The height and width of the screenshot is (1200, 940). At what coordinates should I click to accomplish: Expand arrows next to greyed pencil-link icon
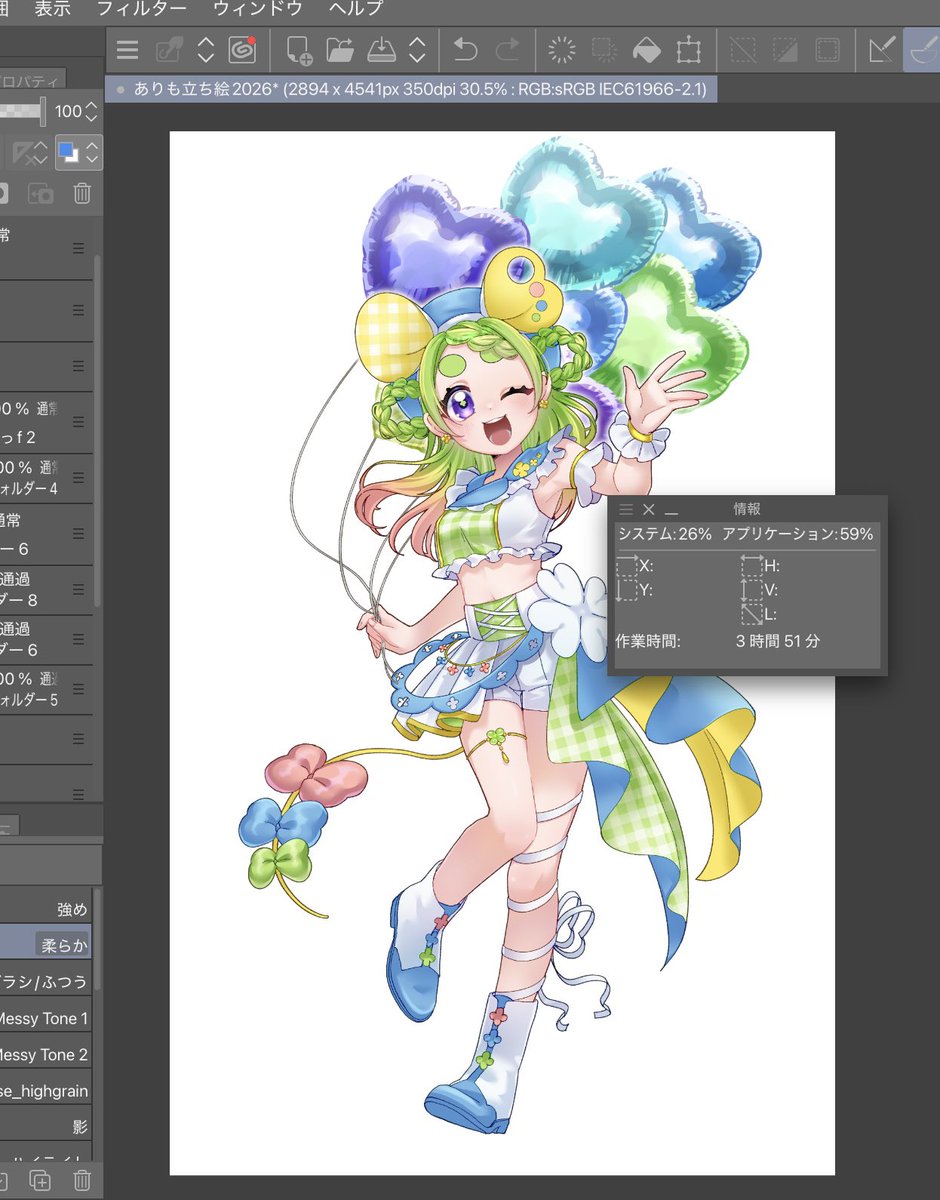point(205,50)
